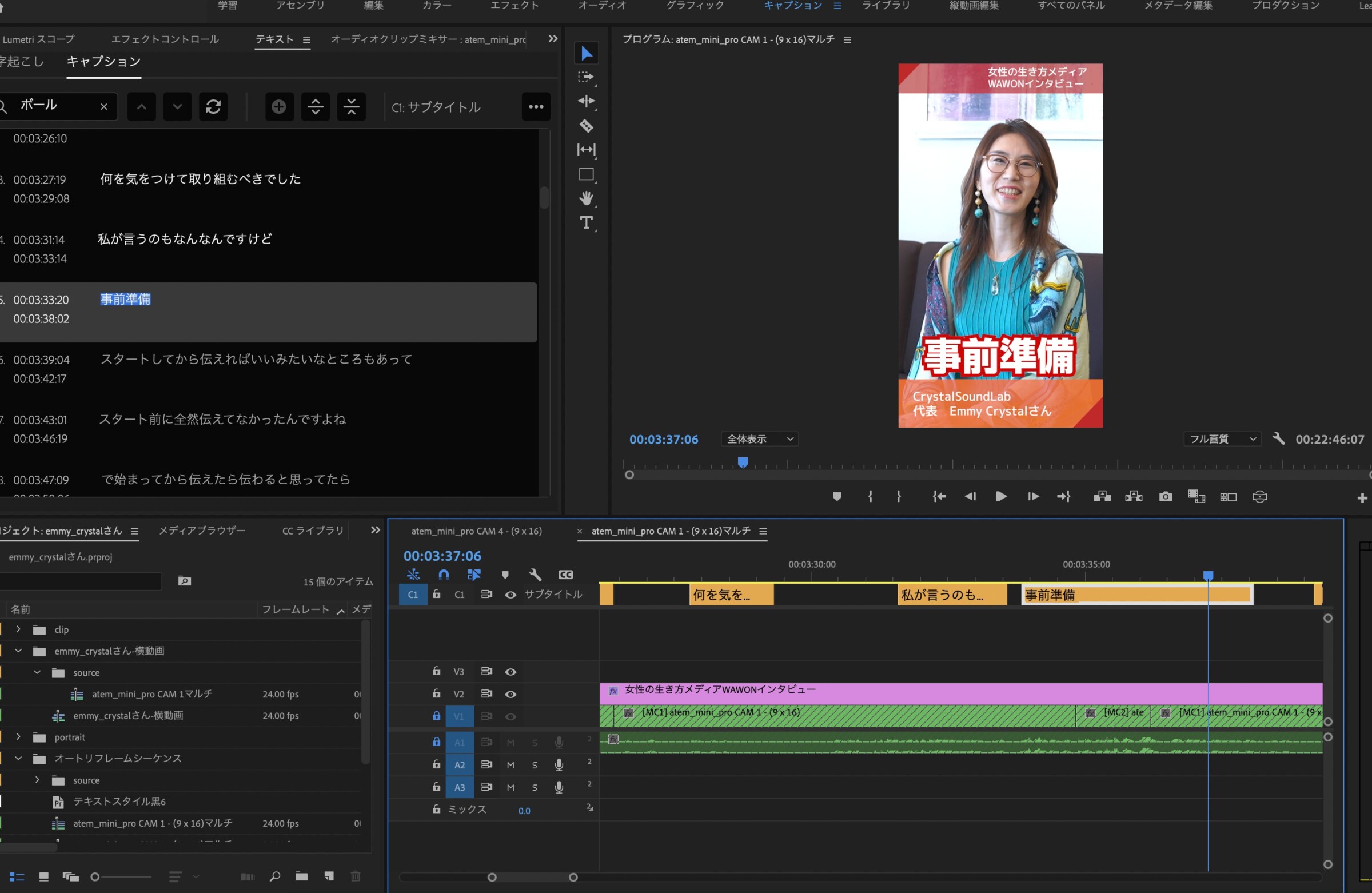
Task: Click the 何を気を… caption clip in timeline
Action: click(731, 595)
